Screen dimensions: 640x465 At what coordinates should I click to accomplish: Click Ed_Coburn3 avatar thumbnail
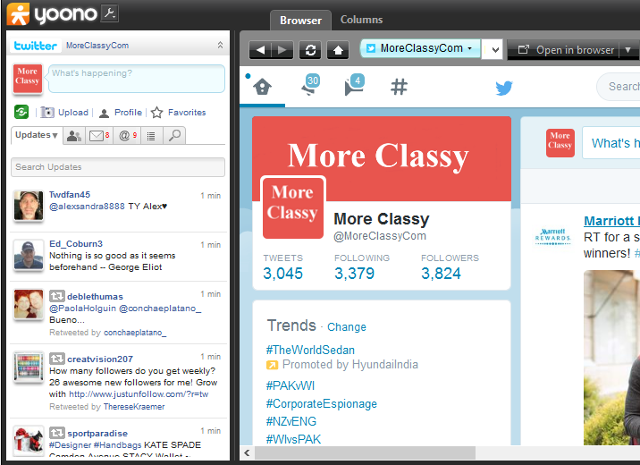coord(28,255)
